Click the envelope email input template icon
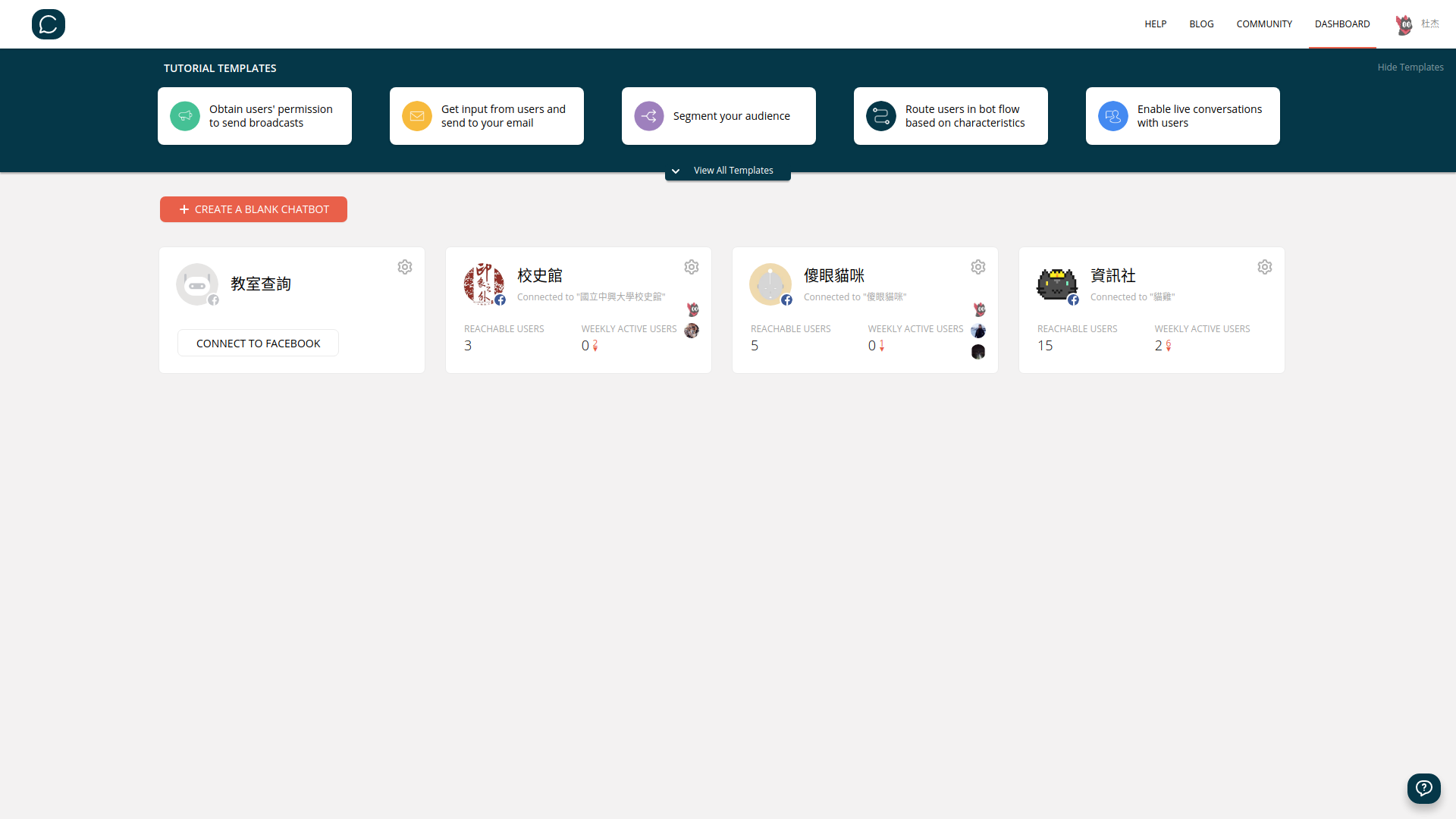This screenshot has height=819, width=1456. [417, 116]
